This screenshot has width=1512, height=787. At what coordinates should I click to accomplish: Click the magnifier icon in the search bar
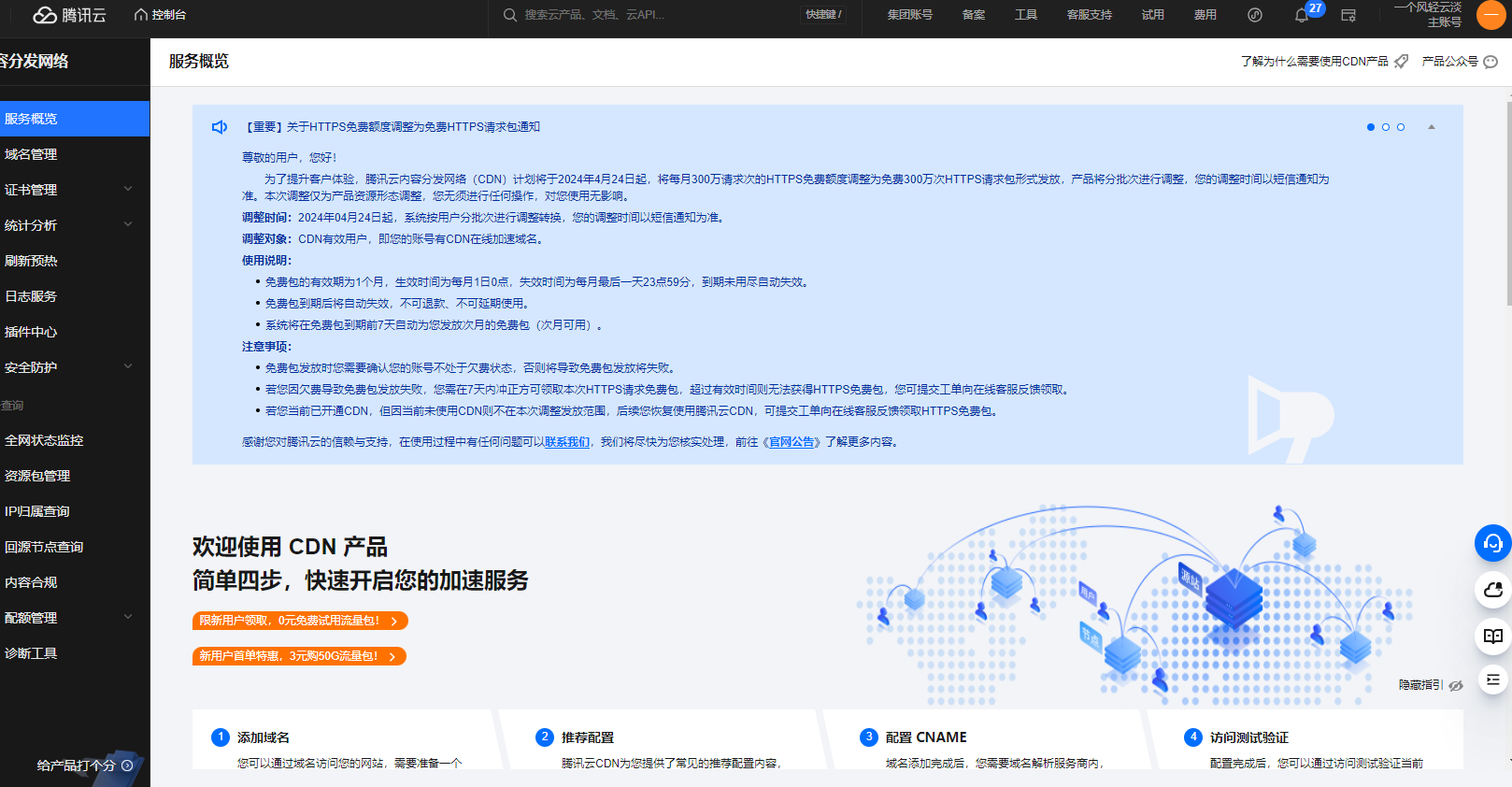[x=510, y=15]
